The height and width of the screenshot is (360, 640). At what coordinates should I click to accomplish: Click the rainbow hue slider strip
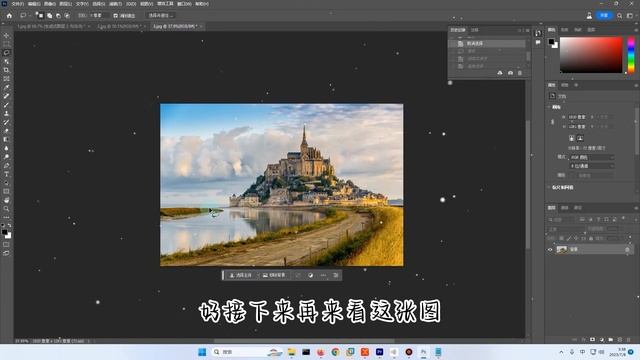(x=631, y=55)
